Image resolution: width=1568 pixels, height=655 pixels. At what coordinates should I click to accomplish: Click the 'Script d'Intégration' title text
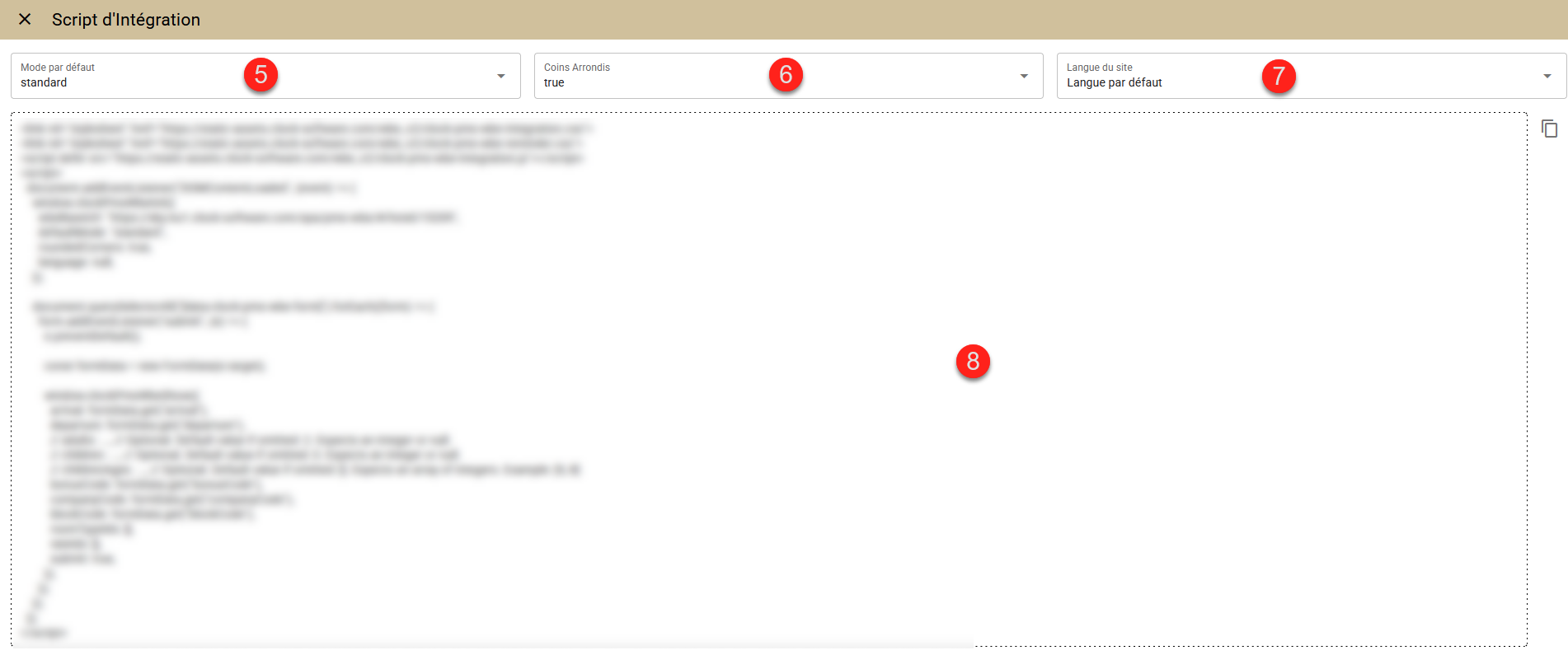(x=126, y=20)
